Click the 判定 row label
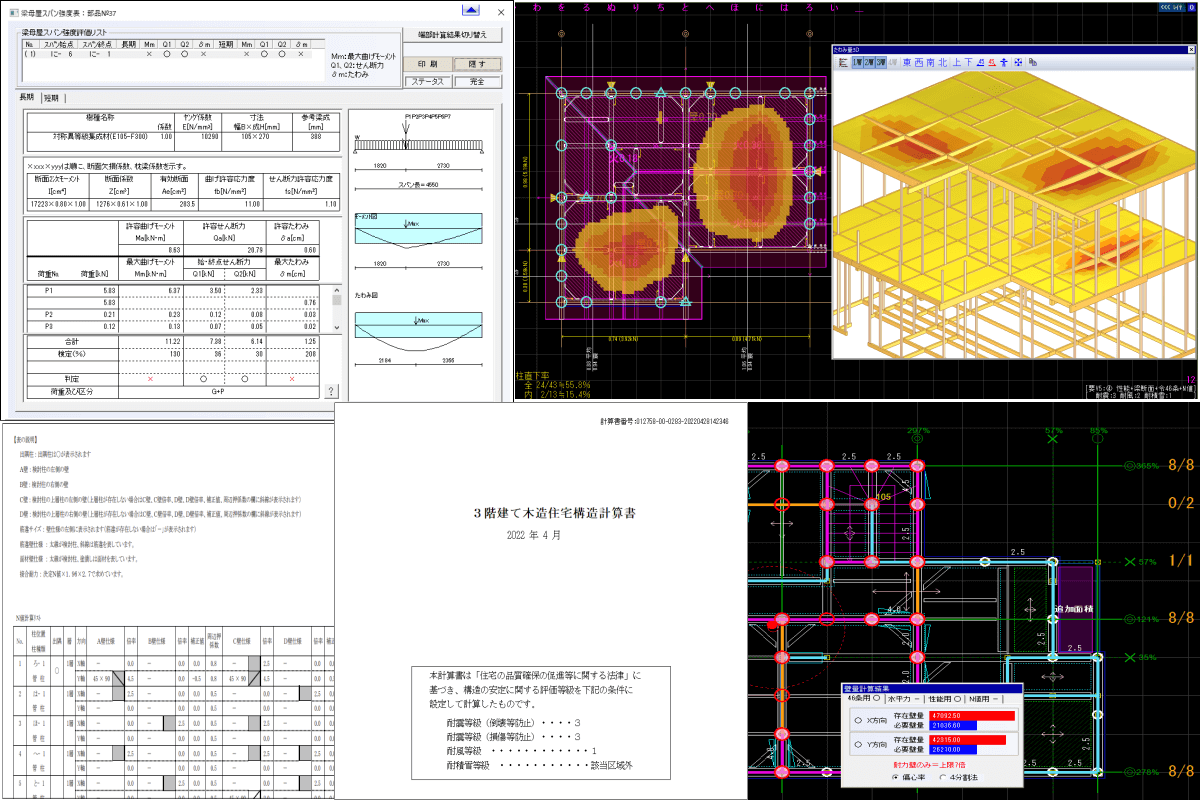This screenshot has height=800, width=1200. [x=70, y=380]
